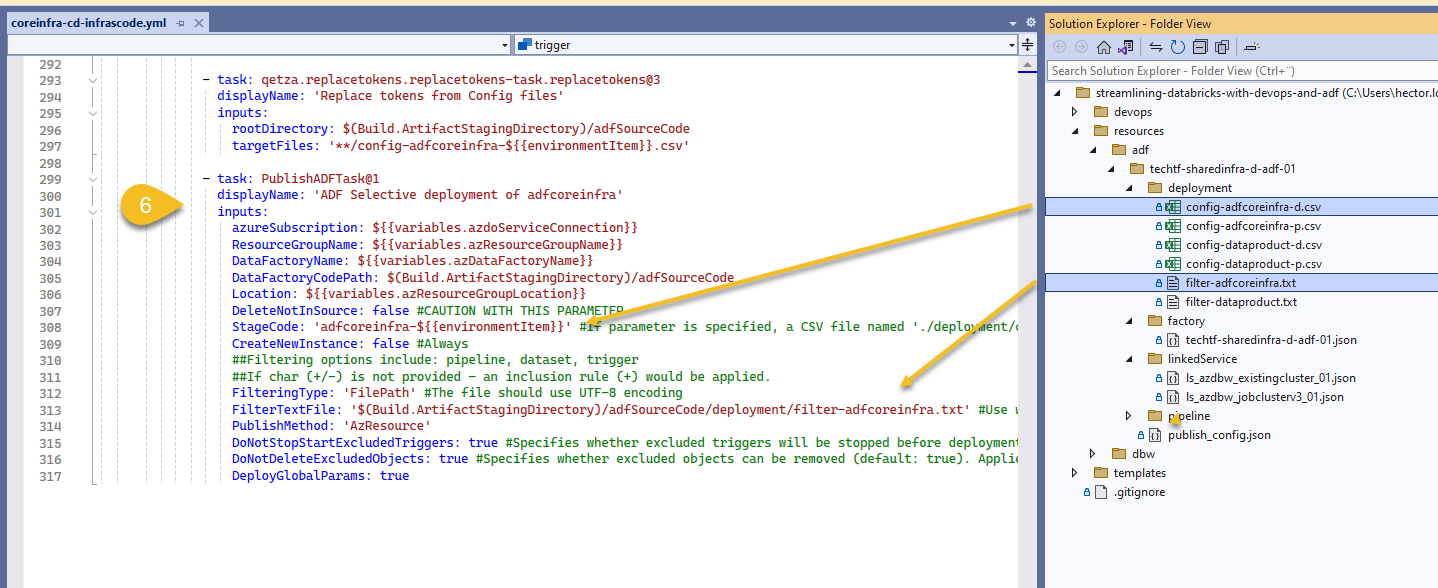
Task: Click the split editor window icon
Action: 1028,44
